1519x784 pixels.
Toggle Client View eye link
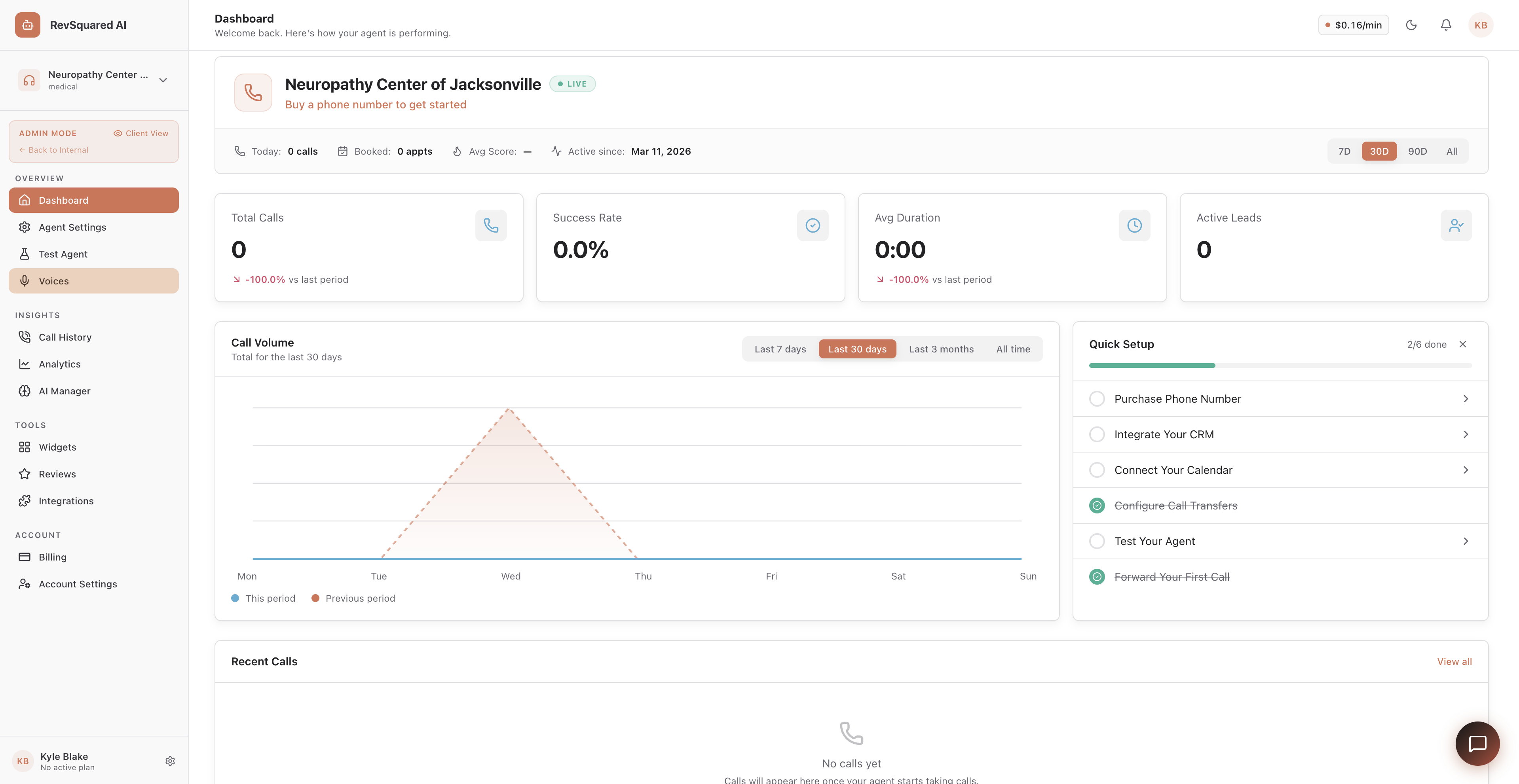pyautogui.click(x=141, y=133)
